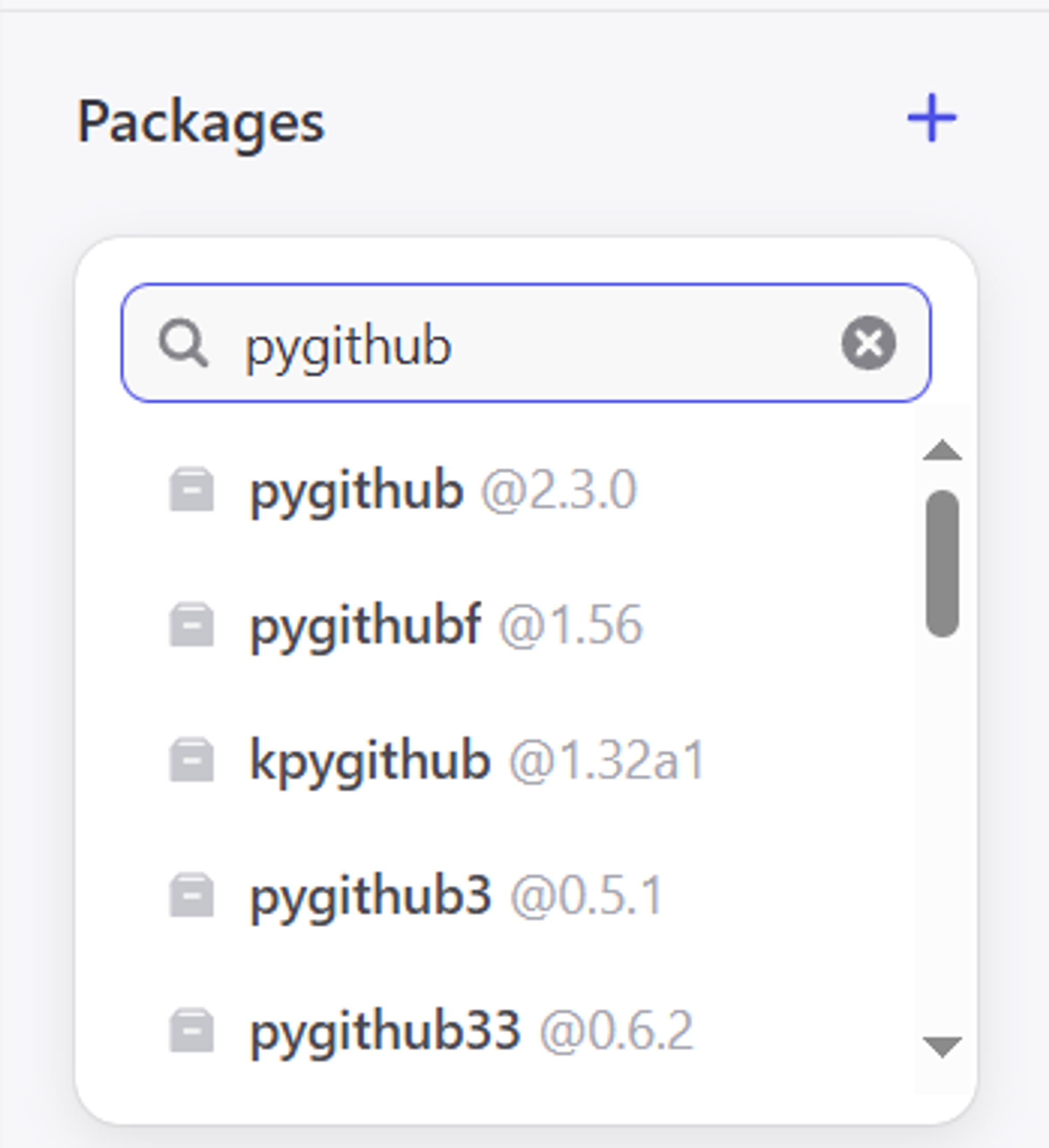The width and height of the screenshot is (1049, 1148).
Task: Click the pygithubf package box icon
Action: click(x=192, y=625)
